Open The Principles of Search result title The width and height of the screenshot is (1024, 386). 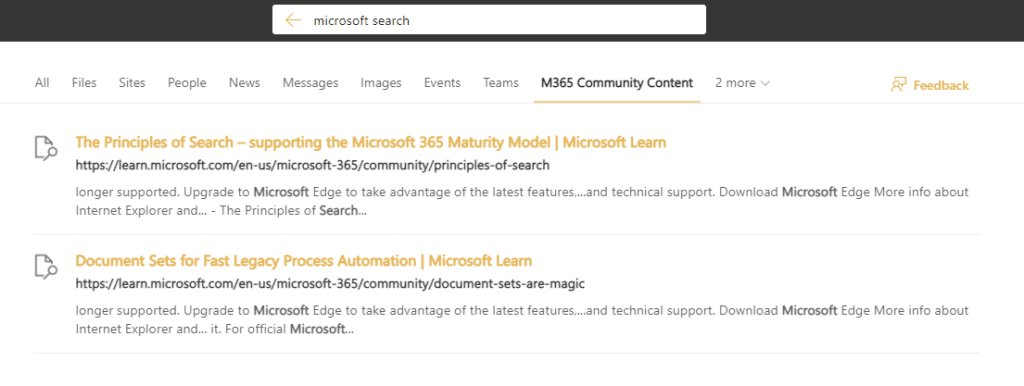(371, 142)
